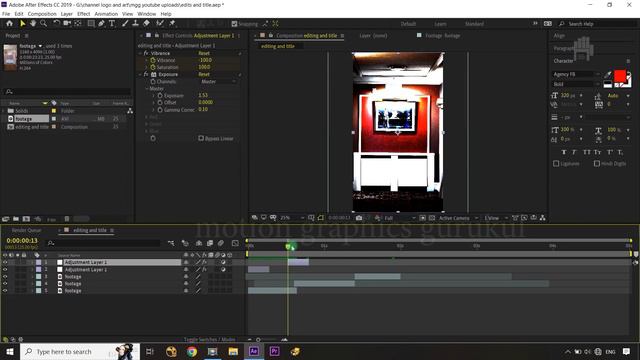The height and width of the screenshot is (360, 640).
Task: Collapse the Vibrance effect group
Action: coord(140,53)
